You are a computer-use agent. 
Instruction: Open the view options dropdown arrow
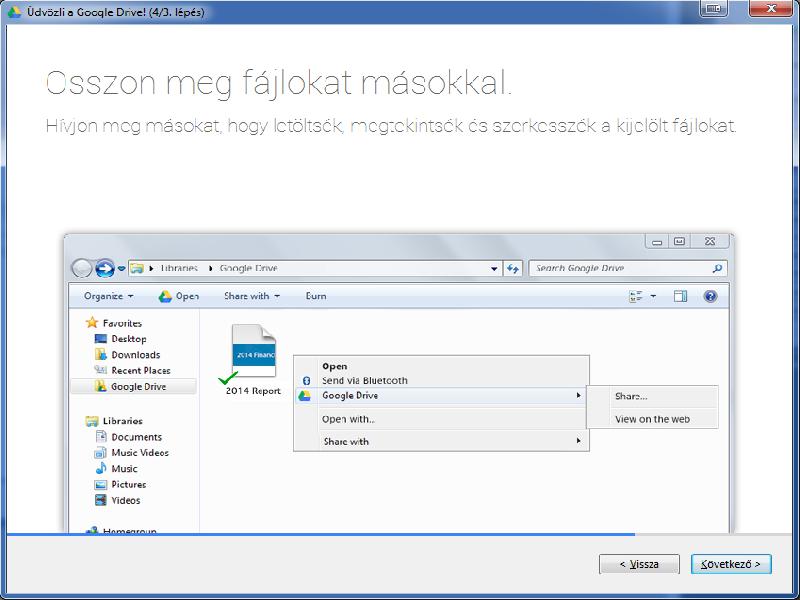coord(653,296)
